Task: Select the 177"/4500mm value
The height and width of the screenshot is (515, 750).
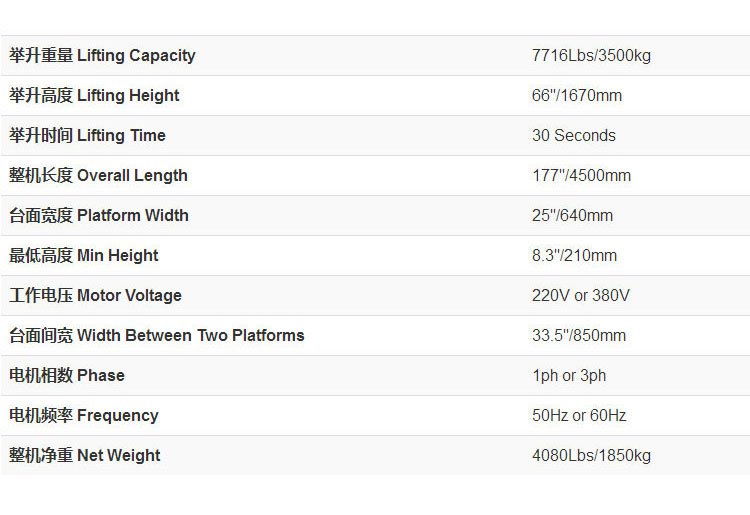Action: coord(582,175)
